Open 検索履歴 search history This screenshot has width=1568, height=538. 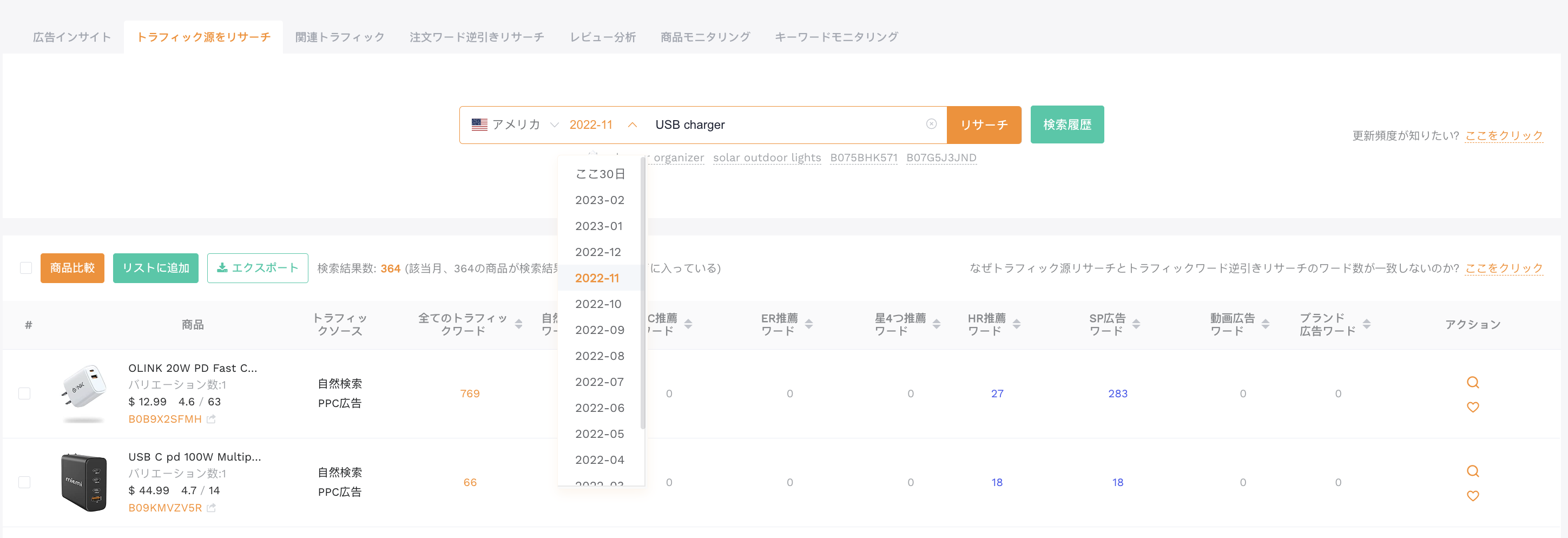(1067, 125)
